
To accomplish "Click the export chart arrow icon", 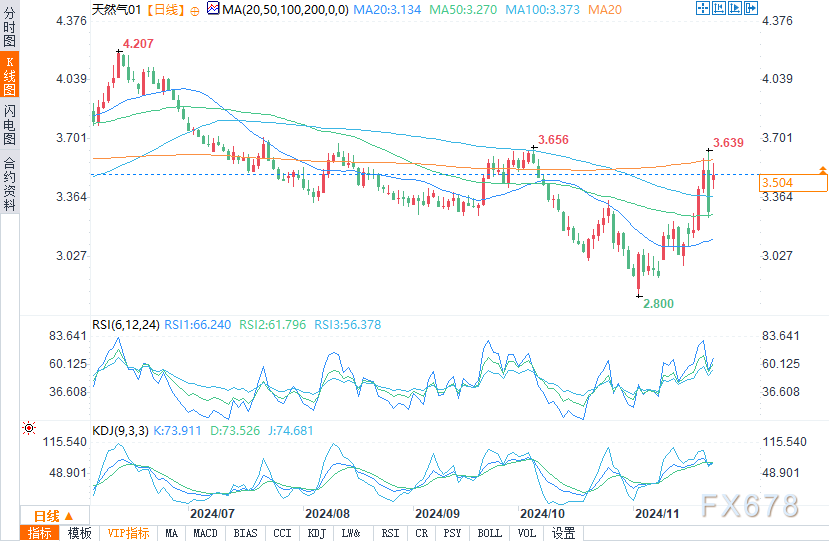I will pyautogui.click(x=751, y=8).
